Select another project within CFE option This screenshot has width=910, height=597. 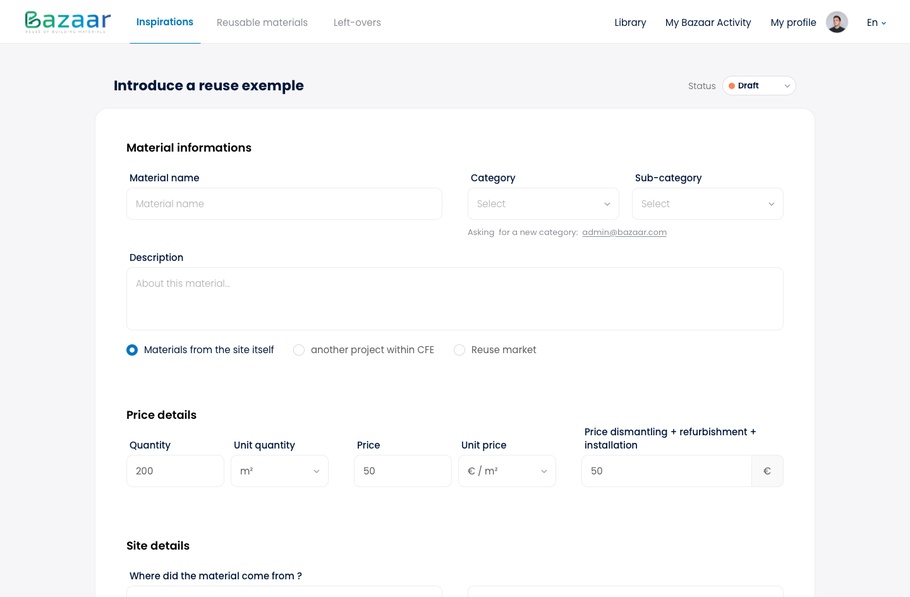299,350
